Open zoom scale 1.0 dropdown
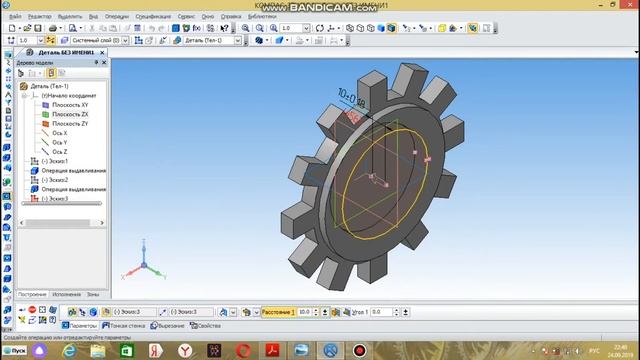The width and height of the screenshot is (640, 360). (306, 28)
